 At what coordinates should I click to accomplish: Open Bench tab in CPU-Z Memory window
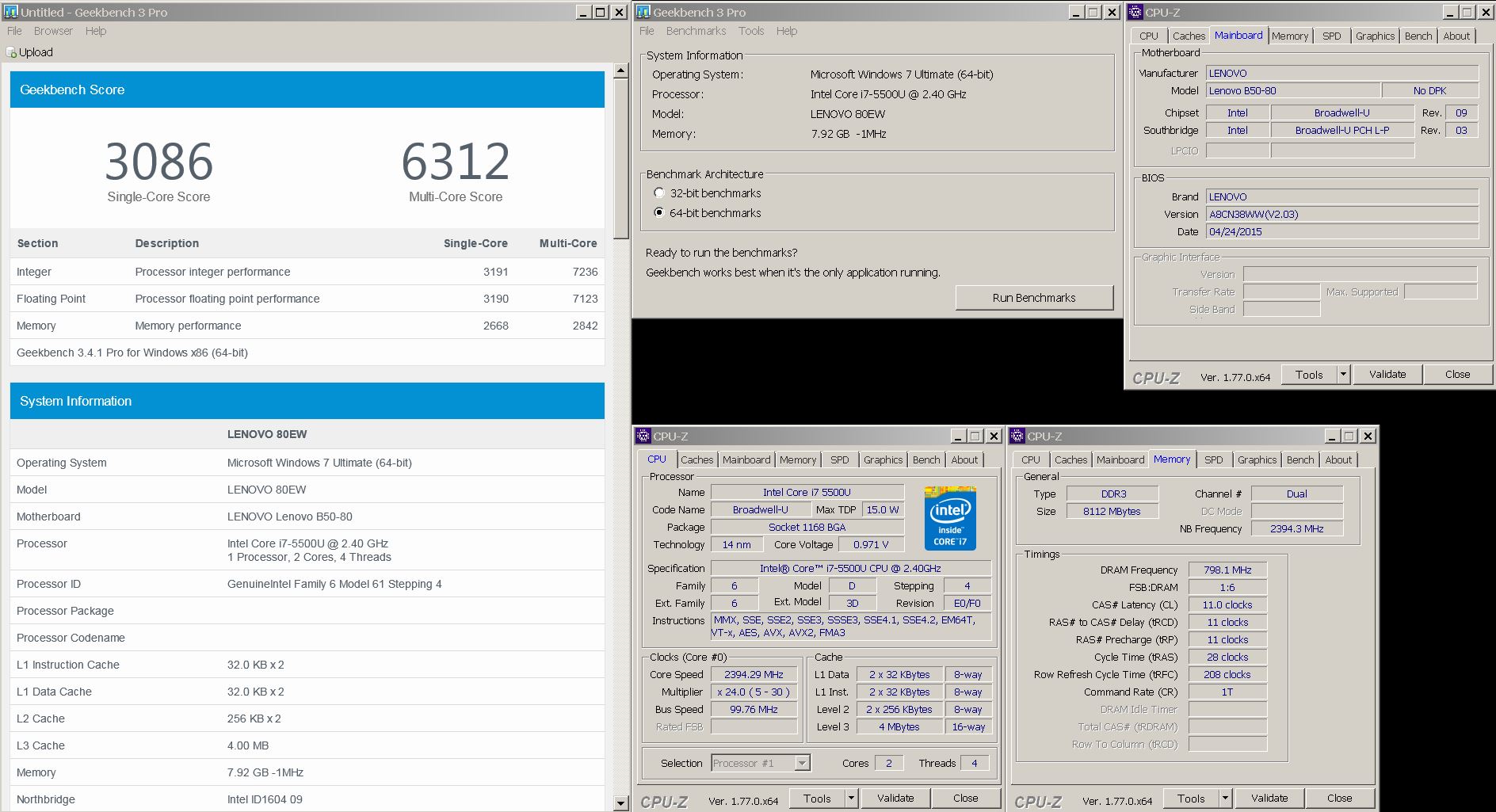click(x=1300, y=459)
